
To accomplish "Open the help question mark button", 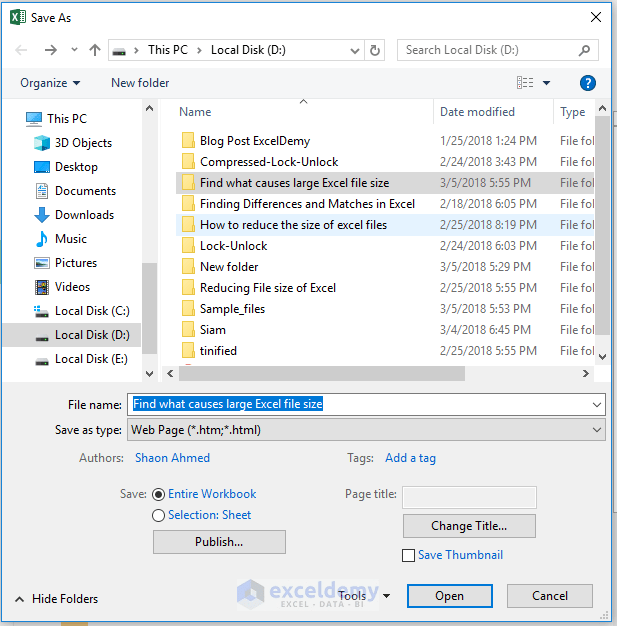I will tap(587, 83).
